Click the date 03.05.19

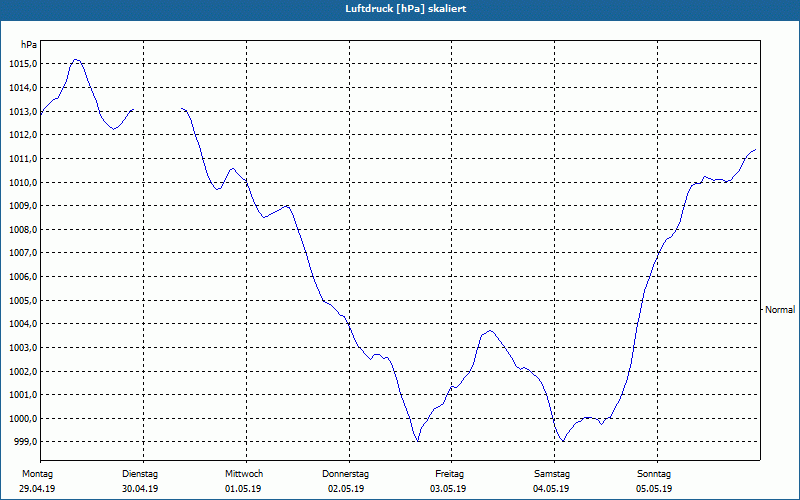pos(448,489)
